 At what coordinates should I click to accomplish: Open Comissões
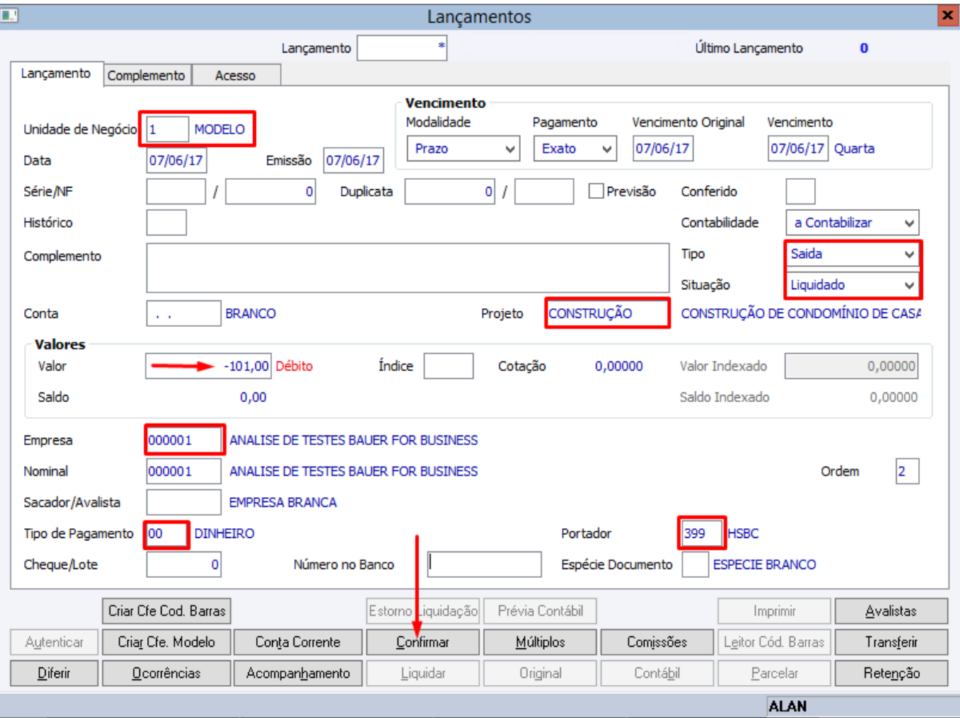657,642
